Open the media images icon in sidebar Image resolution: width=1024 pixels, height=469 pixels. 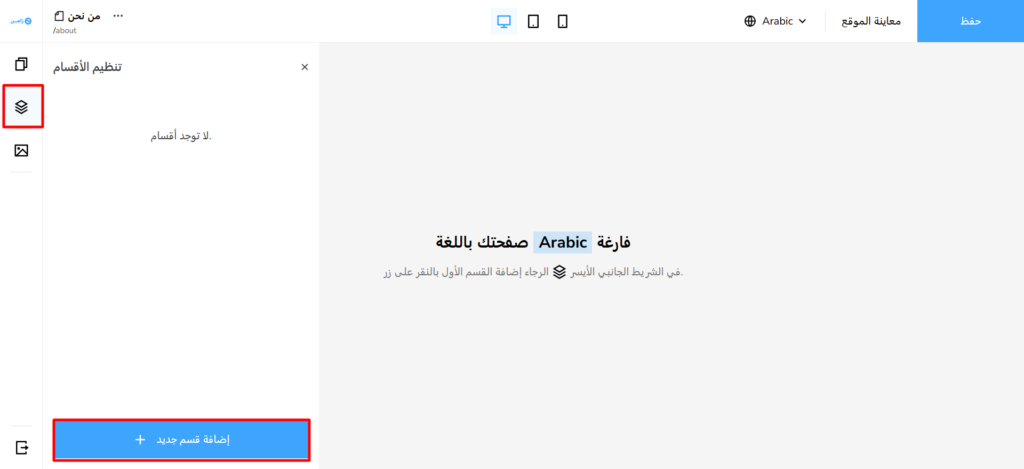click(21, 150)
